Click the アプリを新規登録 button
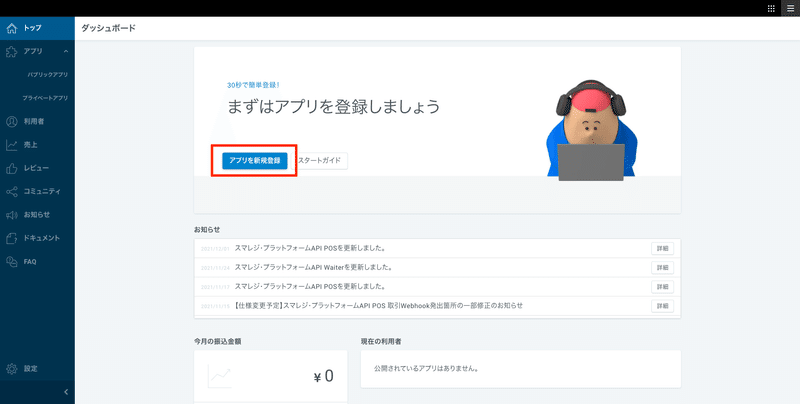This screenshot has width=800, height=404. (255, 161)
